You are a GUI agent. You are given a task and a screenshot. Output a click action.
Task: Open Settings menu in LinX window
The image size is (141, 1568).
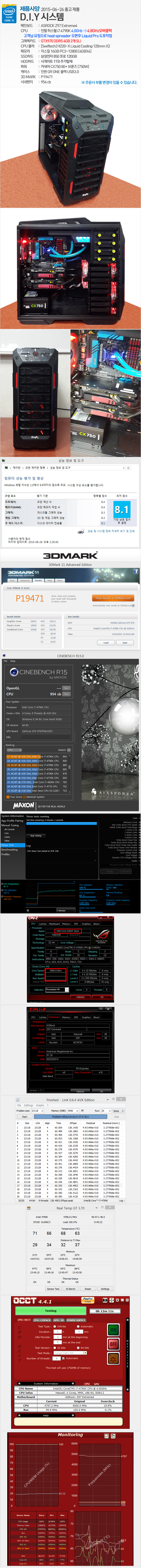[29, 1105]
